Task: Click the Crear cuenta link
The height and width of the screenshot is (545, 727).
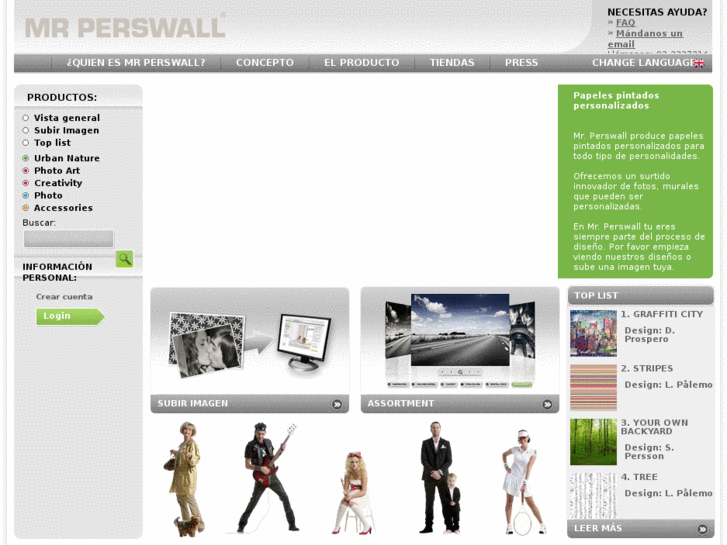Action: click(x=64, y=297)
